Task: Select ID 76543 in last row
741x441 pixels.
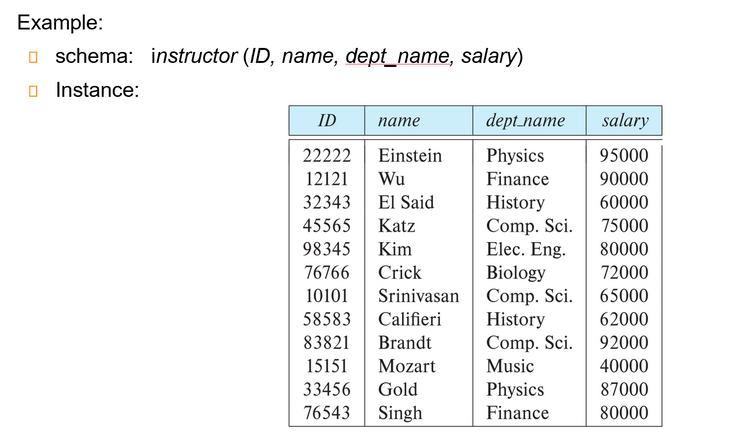Action: [327, 413]
